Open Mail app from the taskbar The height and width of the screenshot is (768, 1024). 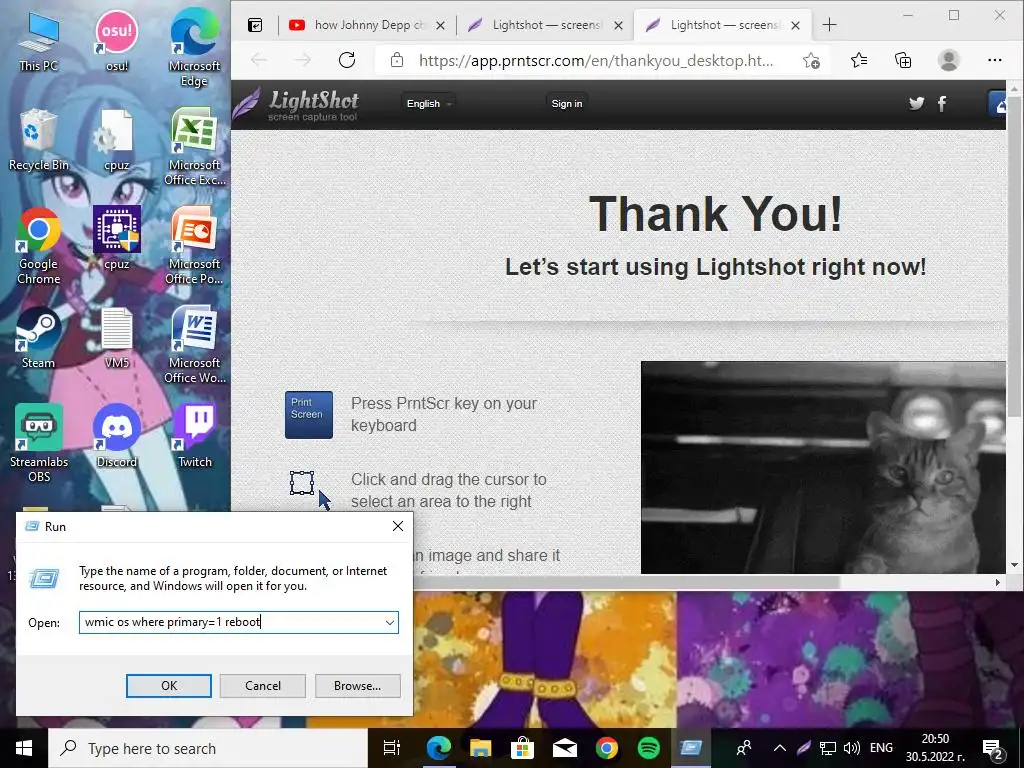(564, 748)
